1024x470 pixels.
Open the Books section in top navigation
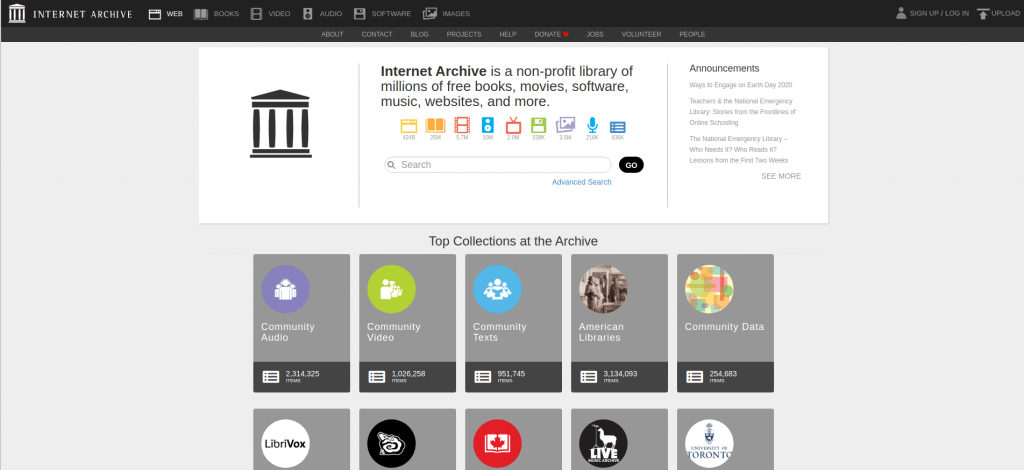216,14
